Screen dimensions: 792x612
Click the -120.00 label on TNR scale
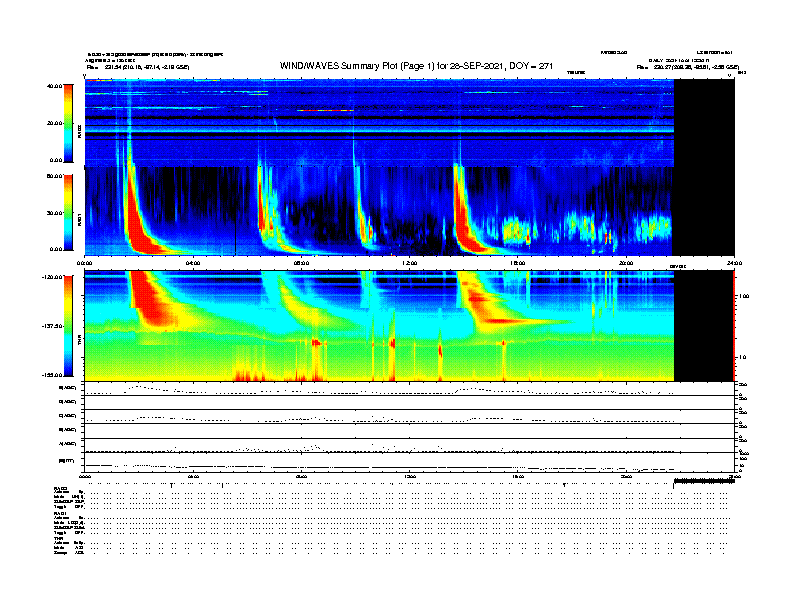52,277
